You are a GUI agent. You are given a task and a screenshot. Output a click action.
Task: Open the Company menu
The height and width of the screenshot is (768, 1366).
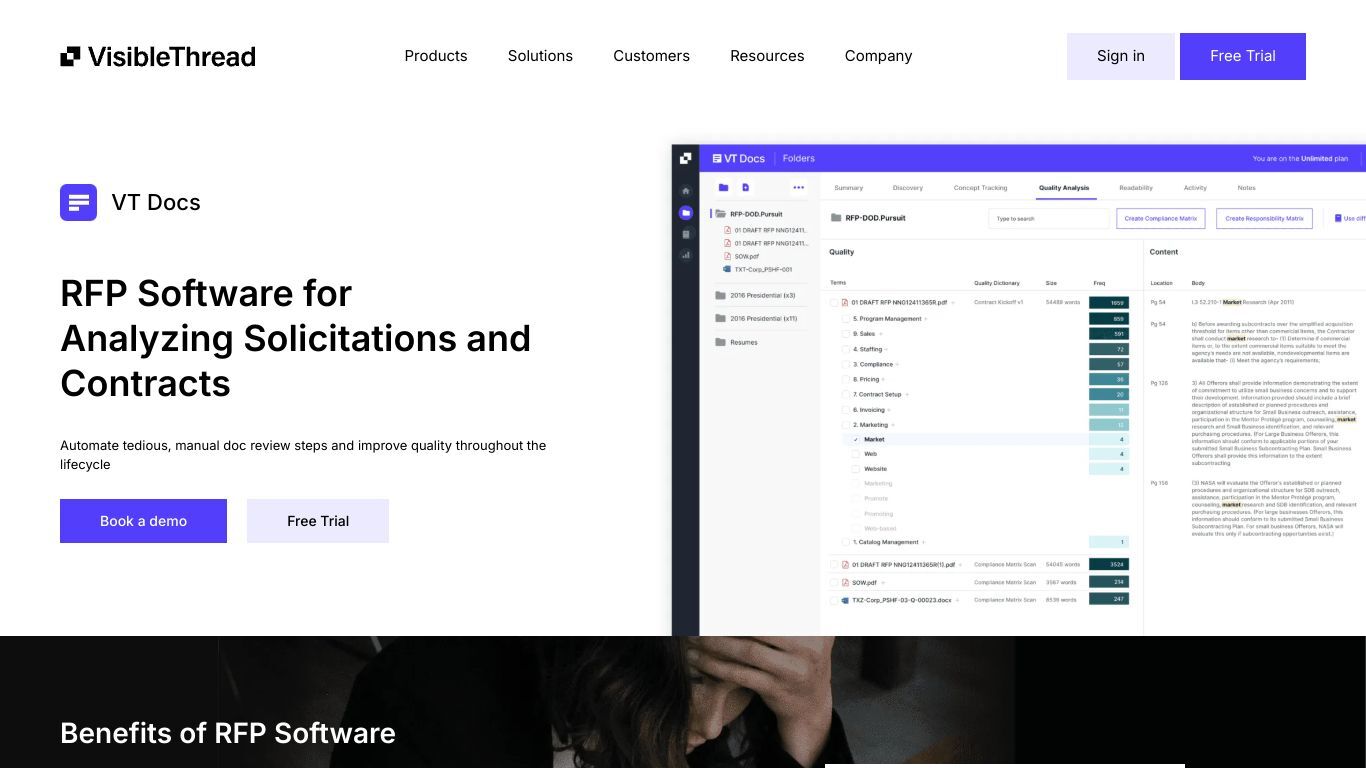pyautogui.click(x=878, y=56)
